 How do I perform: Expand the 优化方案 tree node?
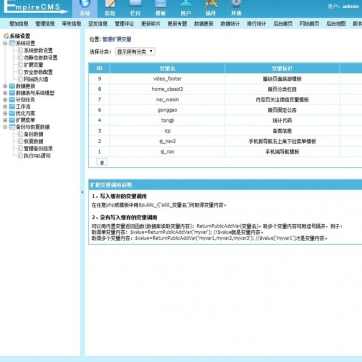(x=5, y=113)
